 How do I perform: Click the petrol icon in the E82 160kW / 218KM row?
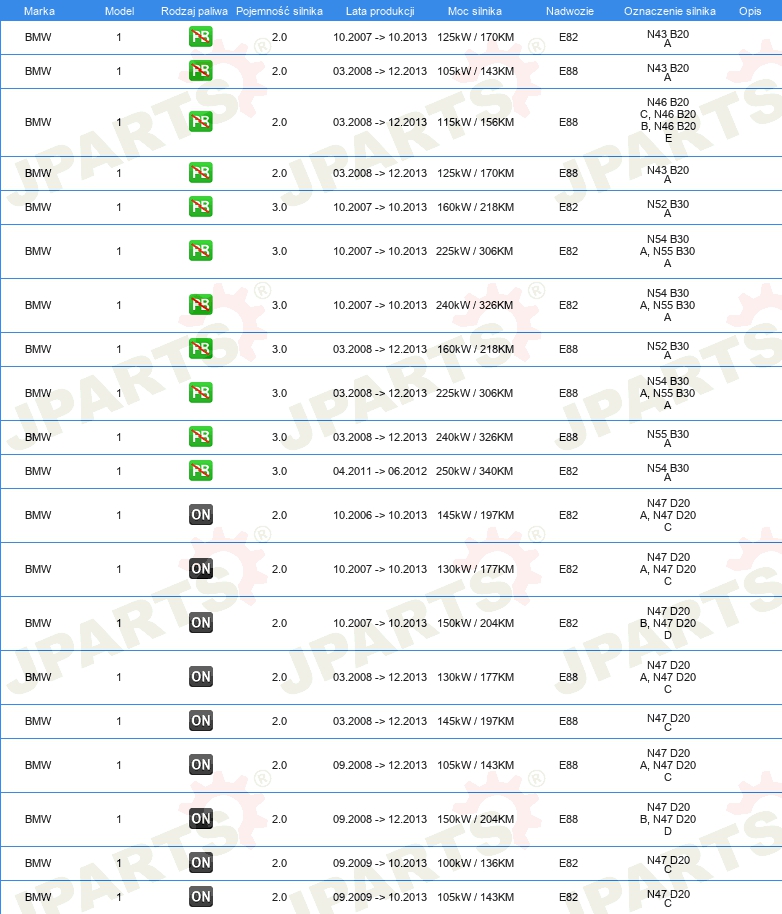pyautogui.click(x=200, y=207)
